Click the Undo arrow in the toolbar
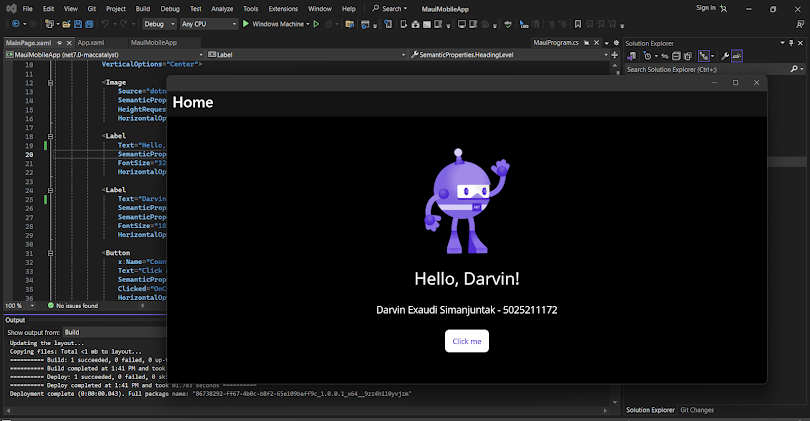The height and width of the screenshot is (421, 810). pyautogui.click(x=107, y=23)
